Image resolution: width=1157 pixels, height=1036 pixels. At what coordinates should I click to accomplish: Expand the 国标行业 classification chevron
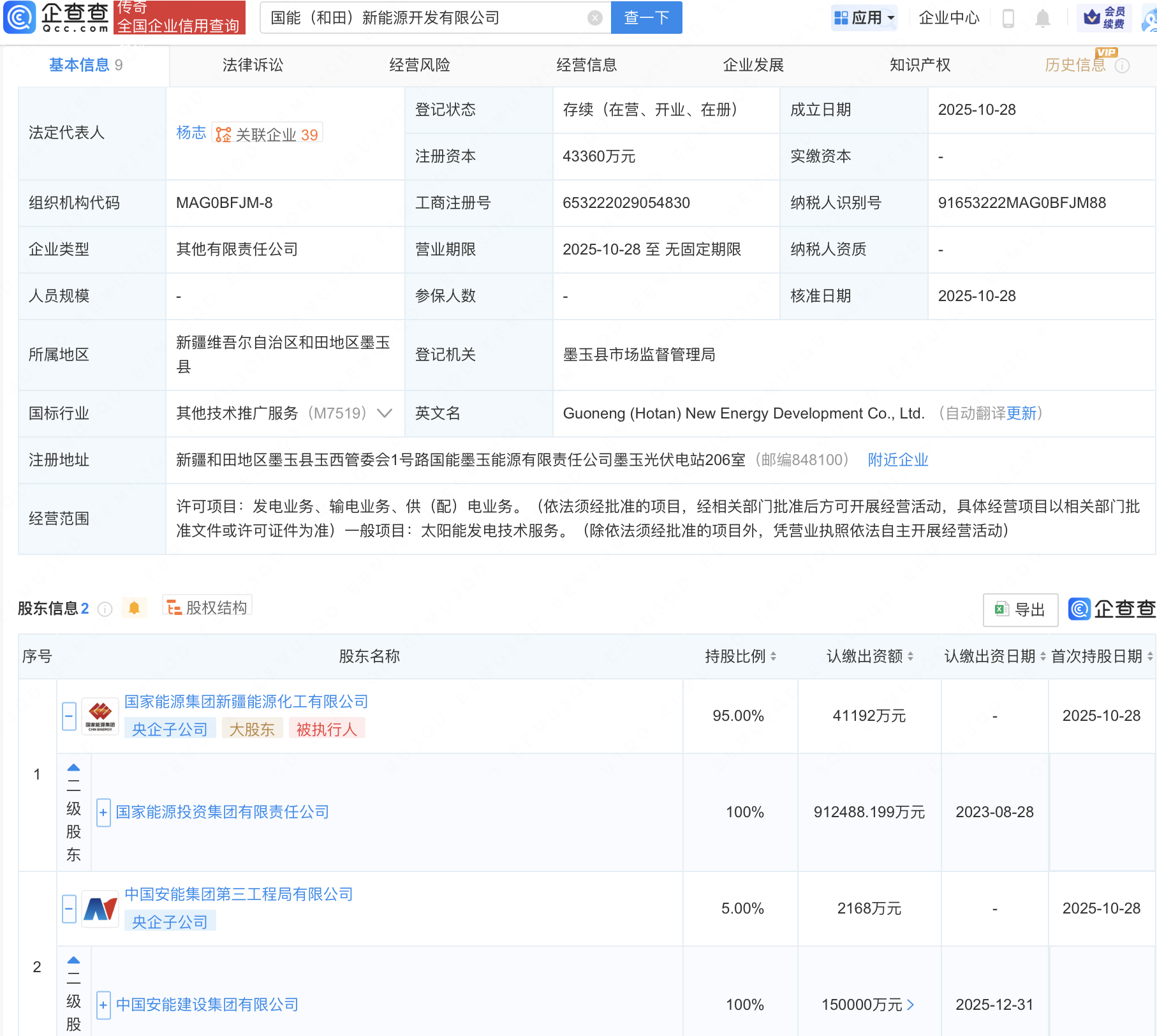pyautogui.click(x=384, y=413)
